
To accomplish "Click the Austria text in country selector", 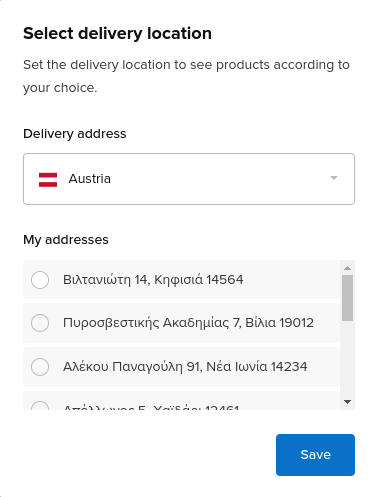I will [89, 179].
